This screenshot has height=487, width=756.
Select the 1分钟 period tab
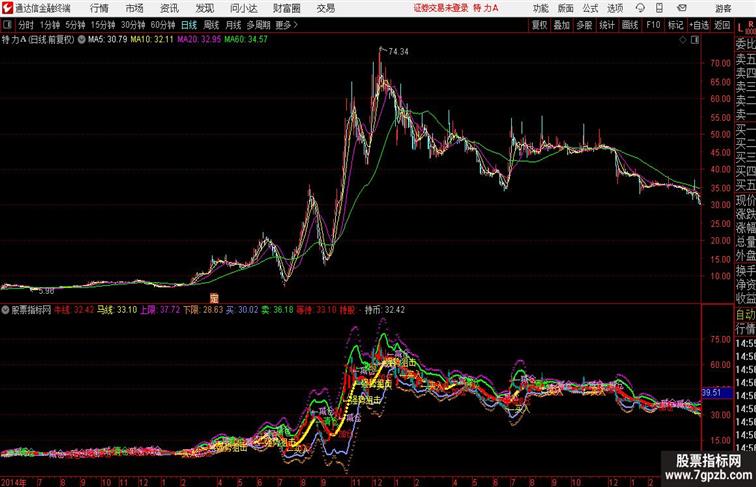(x=50, y=25)
